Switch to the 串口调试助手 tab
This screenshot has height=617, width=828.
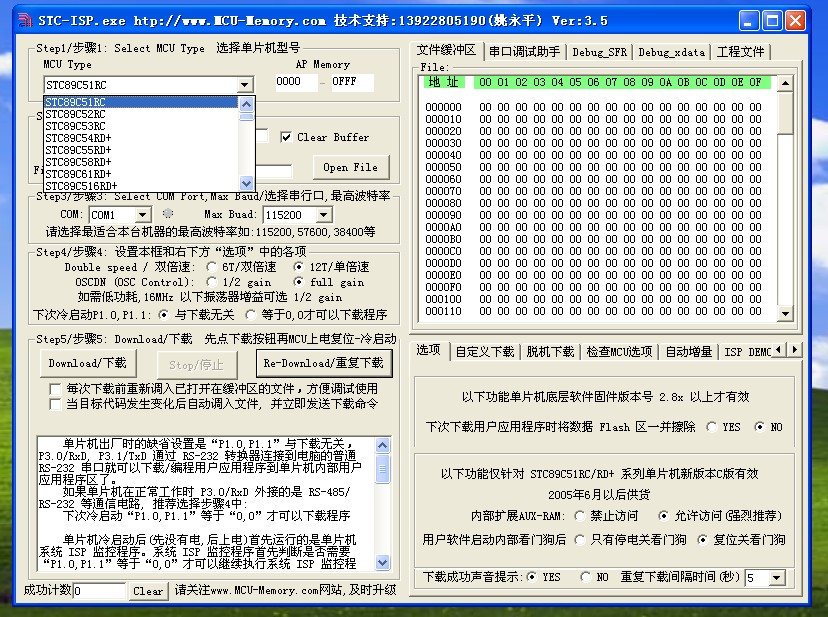[524, 52]
